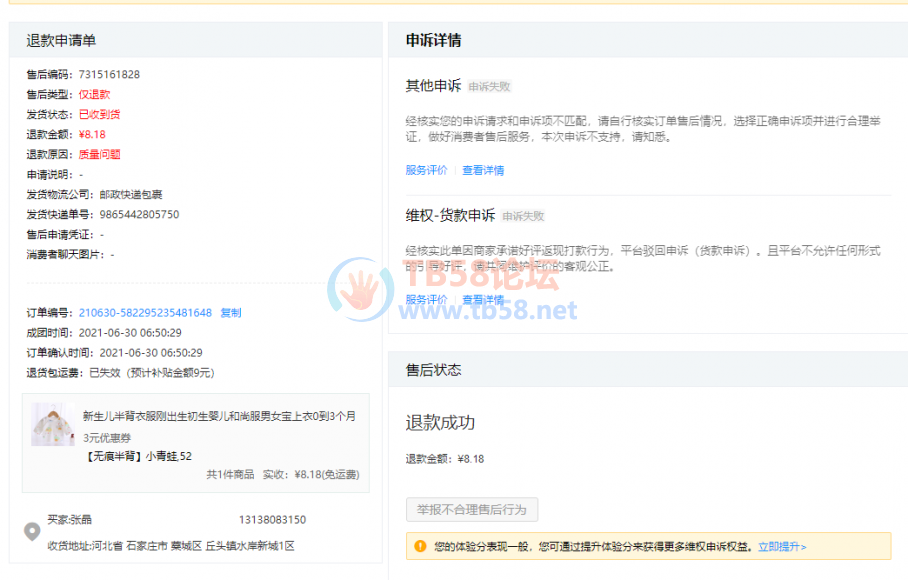Click the 立即提升 link
908x580 pixels.
[x=782, y=547]
